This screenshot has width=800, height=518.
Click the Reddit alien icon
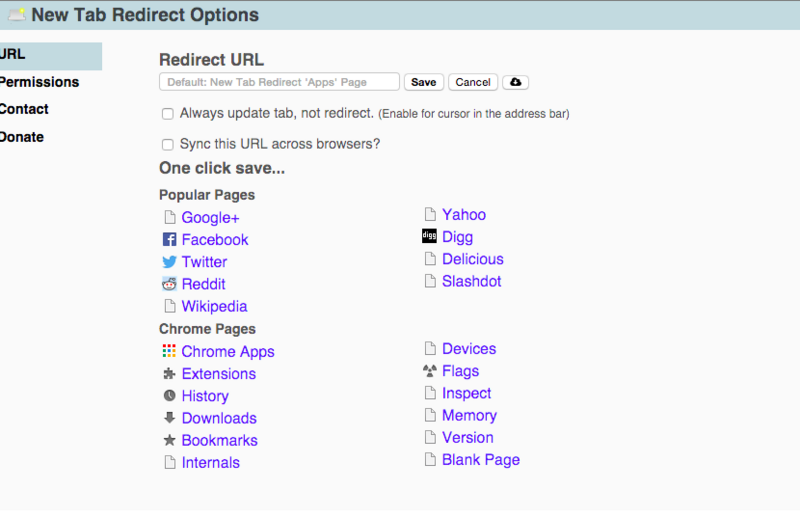[x=169, y=284]
